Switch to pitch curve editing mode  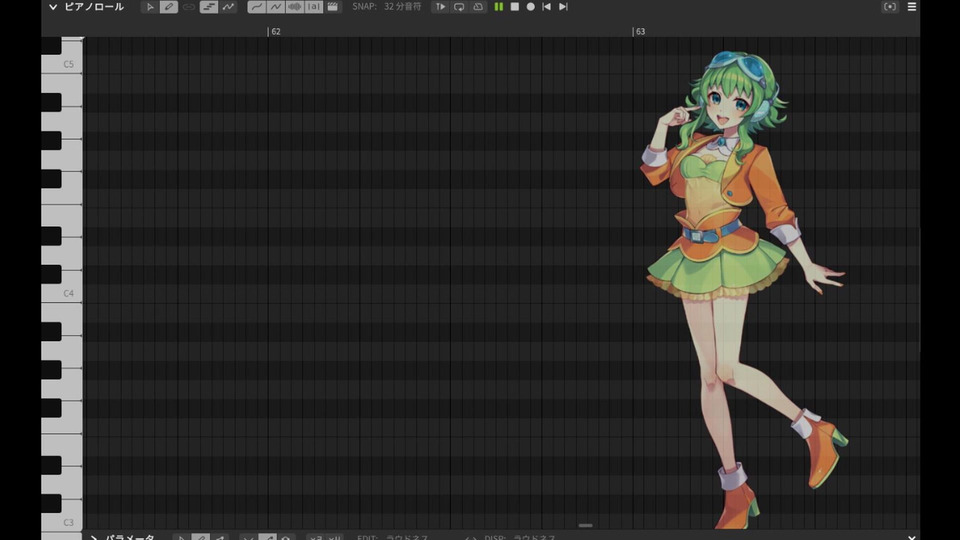(229, 7)
